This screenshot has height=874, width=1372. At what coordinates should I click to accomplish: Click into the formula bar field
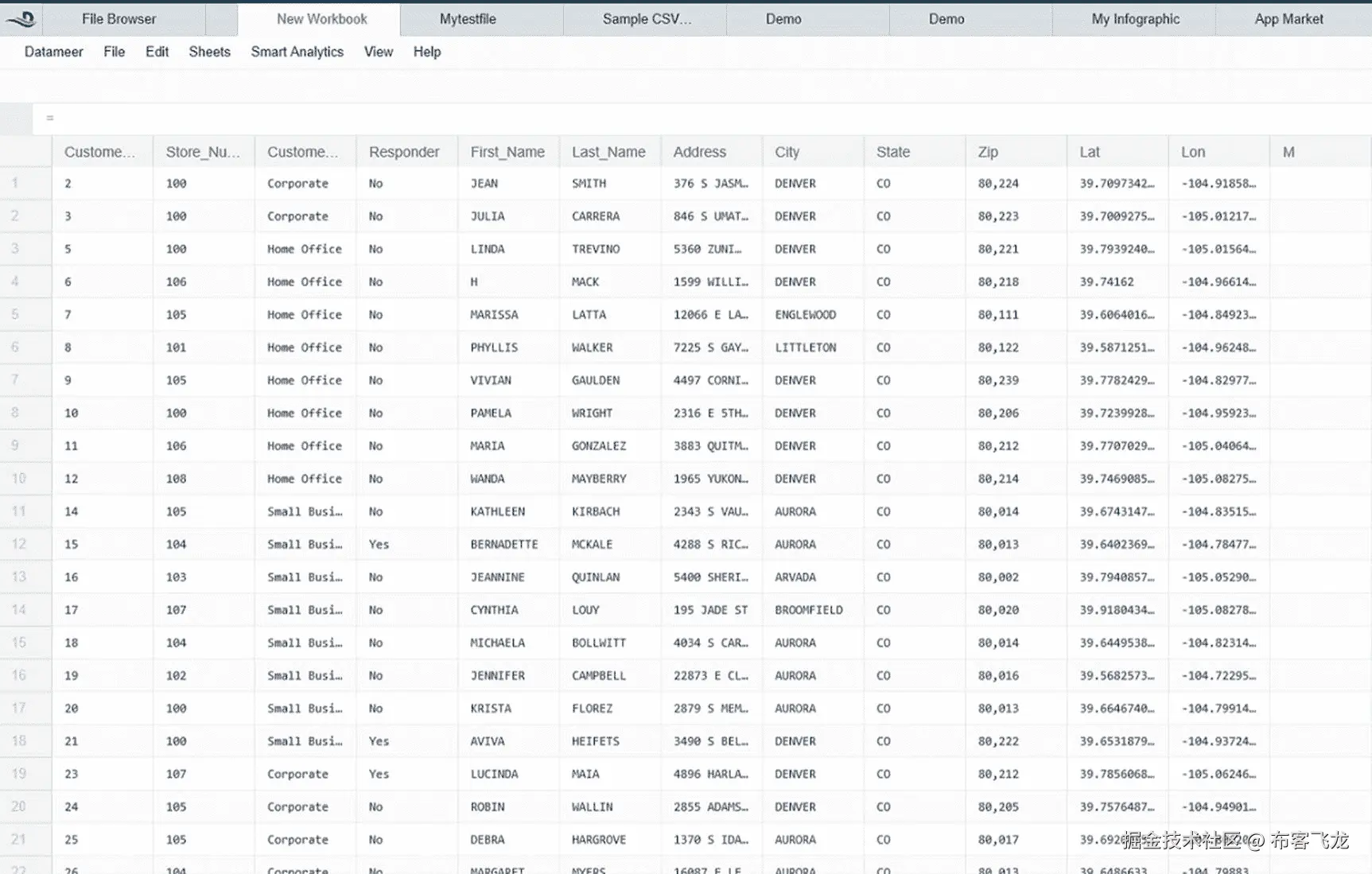(x=702, y=118)
